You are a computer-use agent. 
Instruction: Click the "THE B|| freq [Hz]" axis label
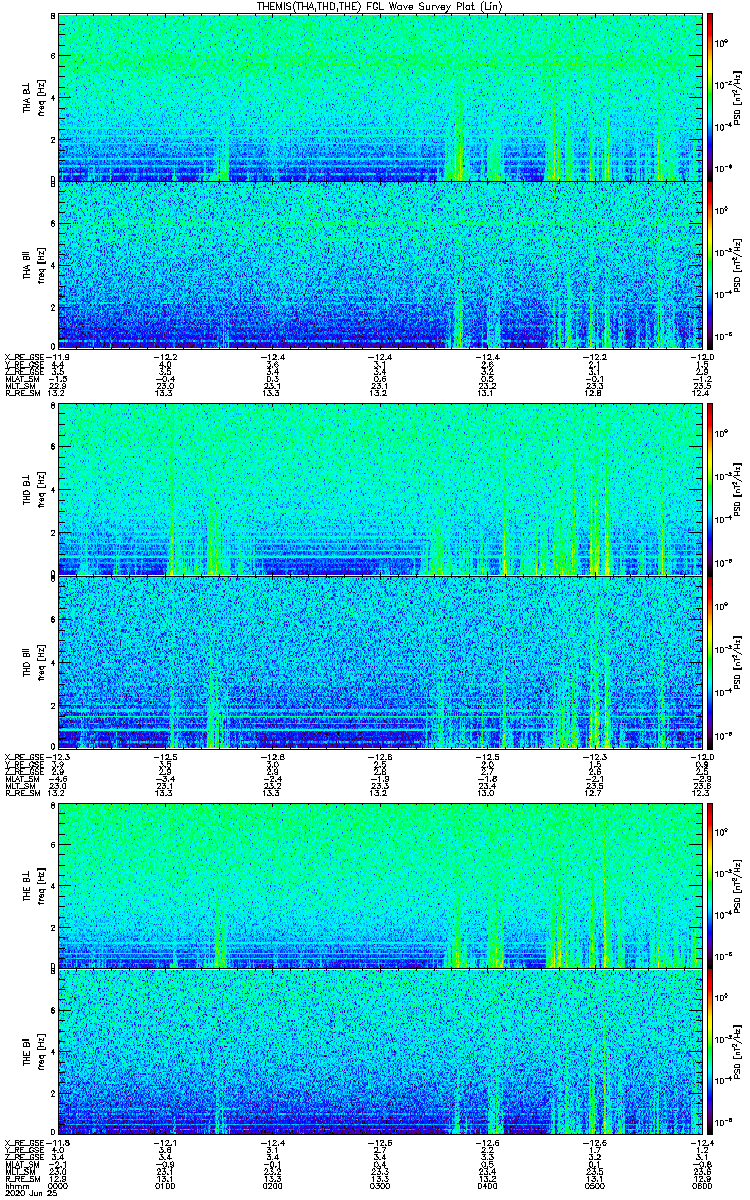33,1052
